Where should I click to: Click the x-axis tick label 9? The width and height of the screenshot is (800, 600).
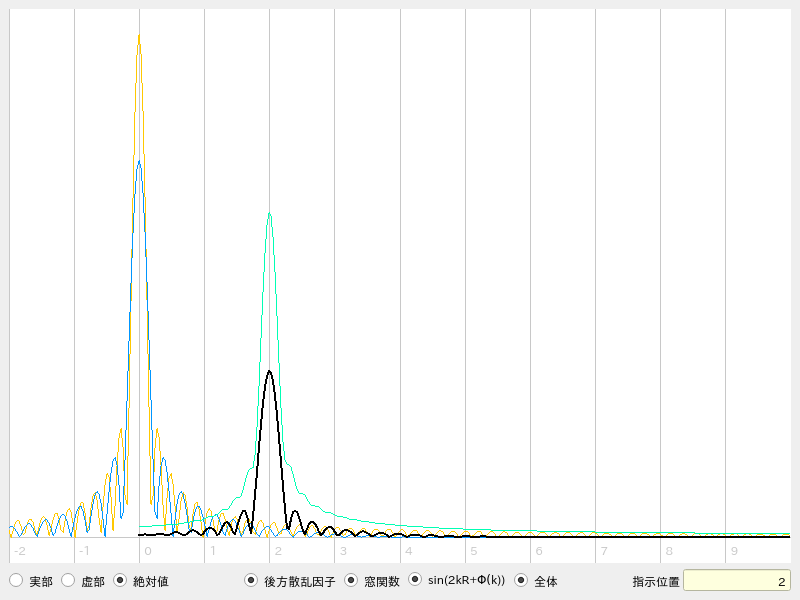tap(733, 551)
